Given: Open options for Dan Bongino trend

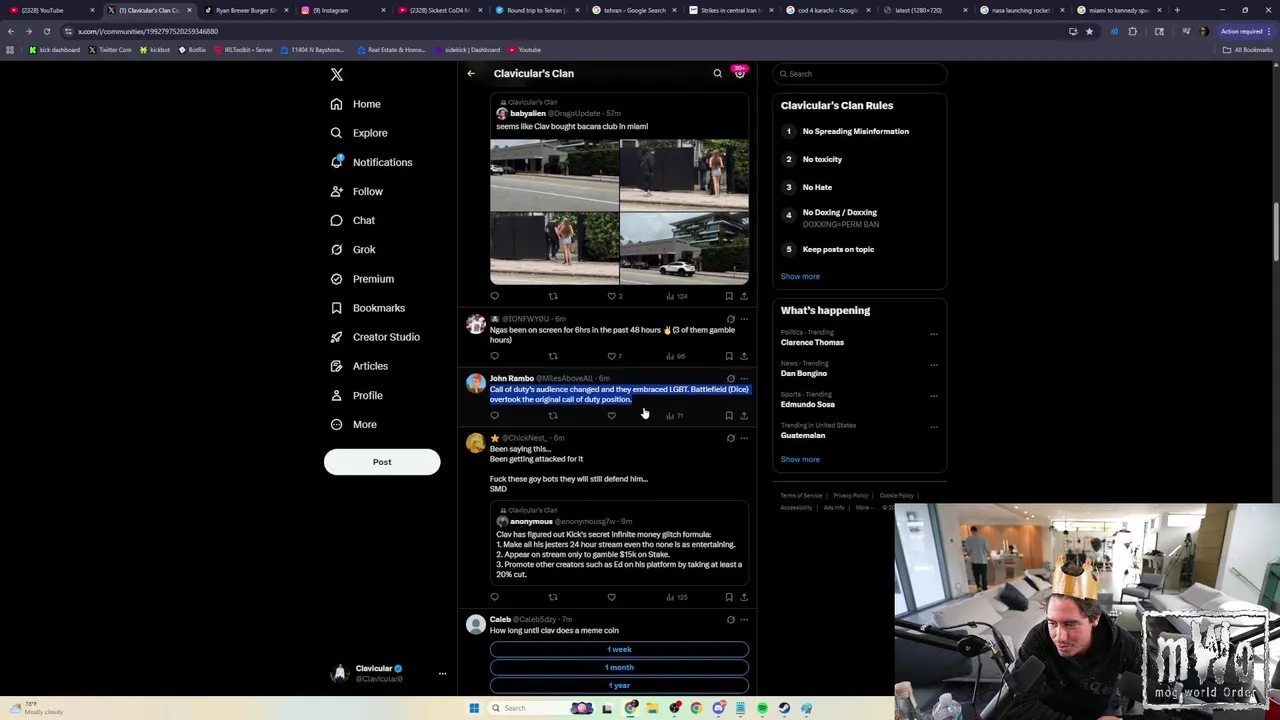Looking at the screenshot, I should point(934,365).
